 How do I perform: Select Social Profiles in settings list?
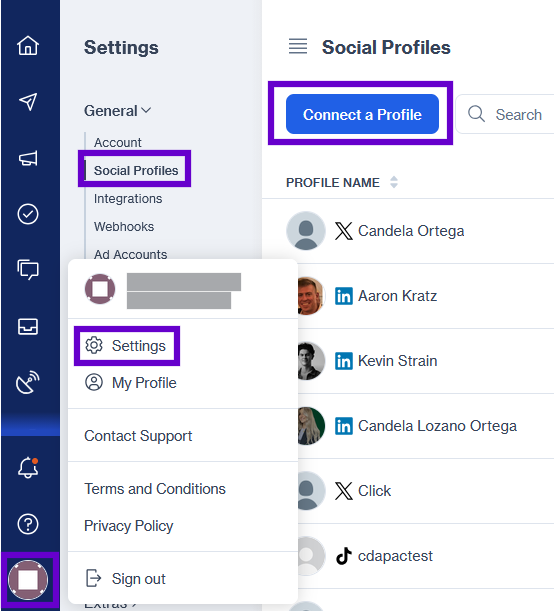coord(136,171)
